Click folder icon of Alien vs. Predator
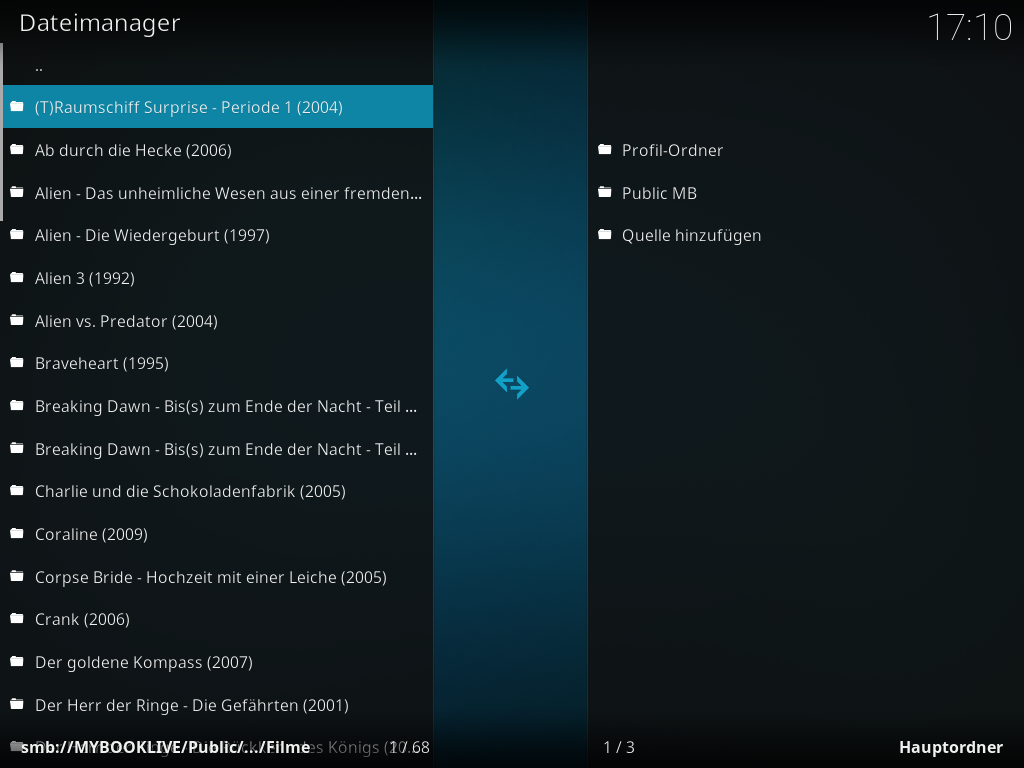The height and width of the screenshot is (768, 1024). (x=17, y=321)
